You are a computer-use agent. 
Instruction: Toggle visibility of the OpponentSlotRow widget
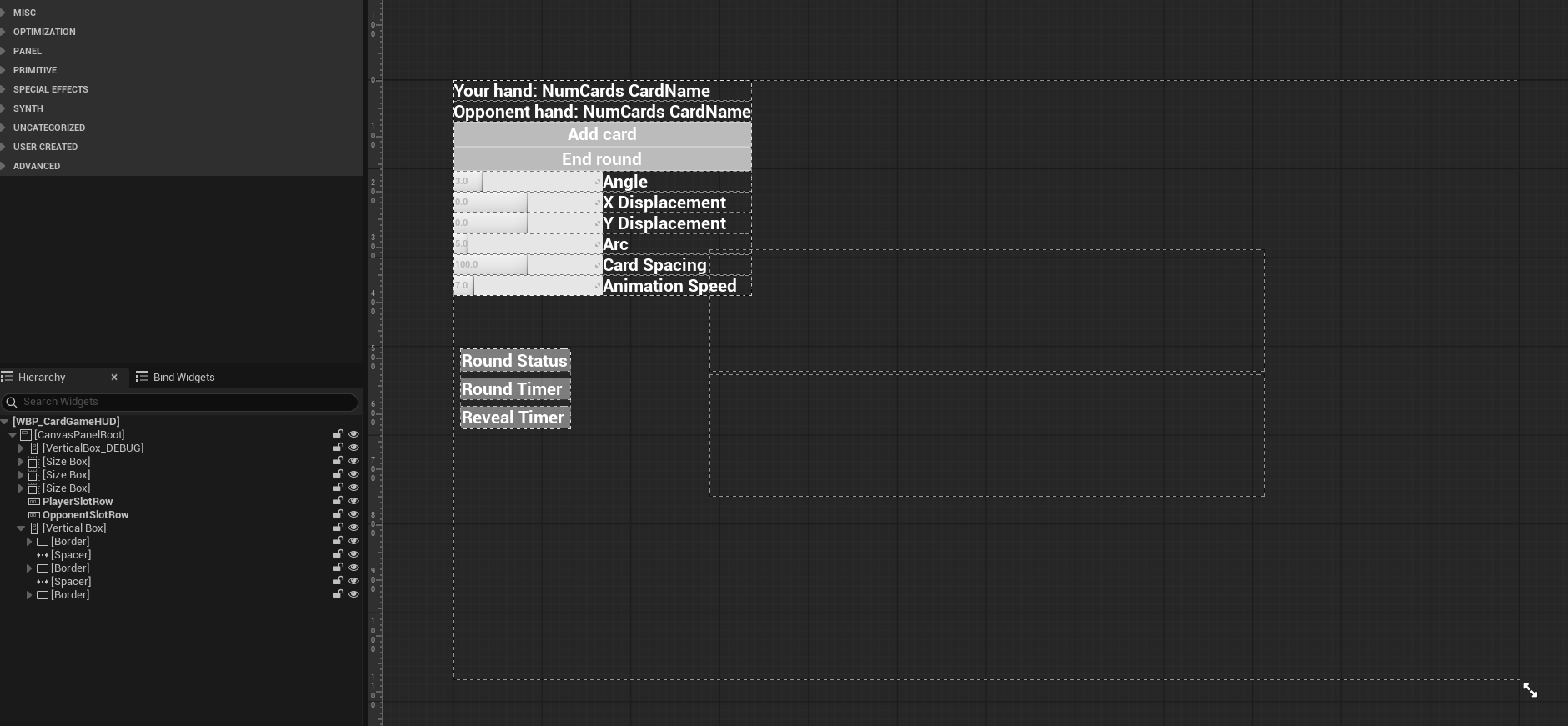pyautogui.click(x=353, y=514)
